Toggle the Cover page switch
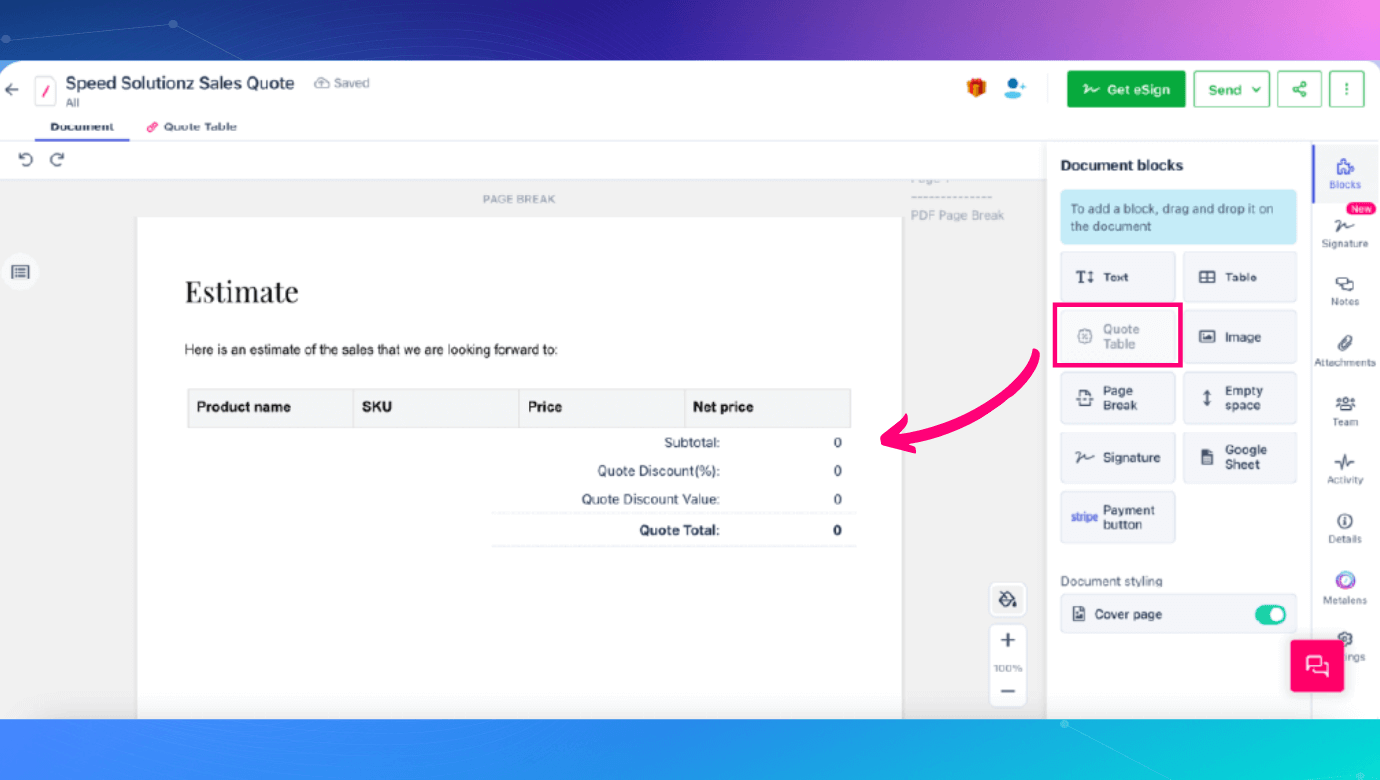Image resolution: width=1380 pixels, height=780 pixels. [x=1270, y=614]
